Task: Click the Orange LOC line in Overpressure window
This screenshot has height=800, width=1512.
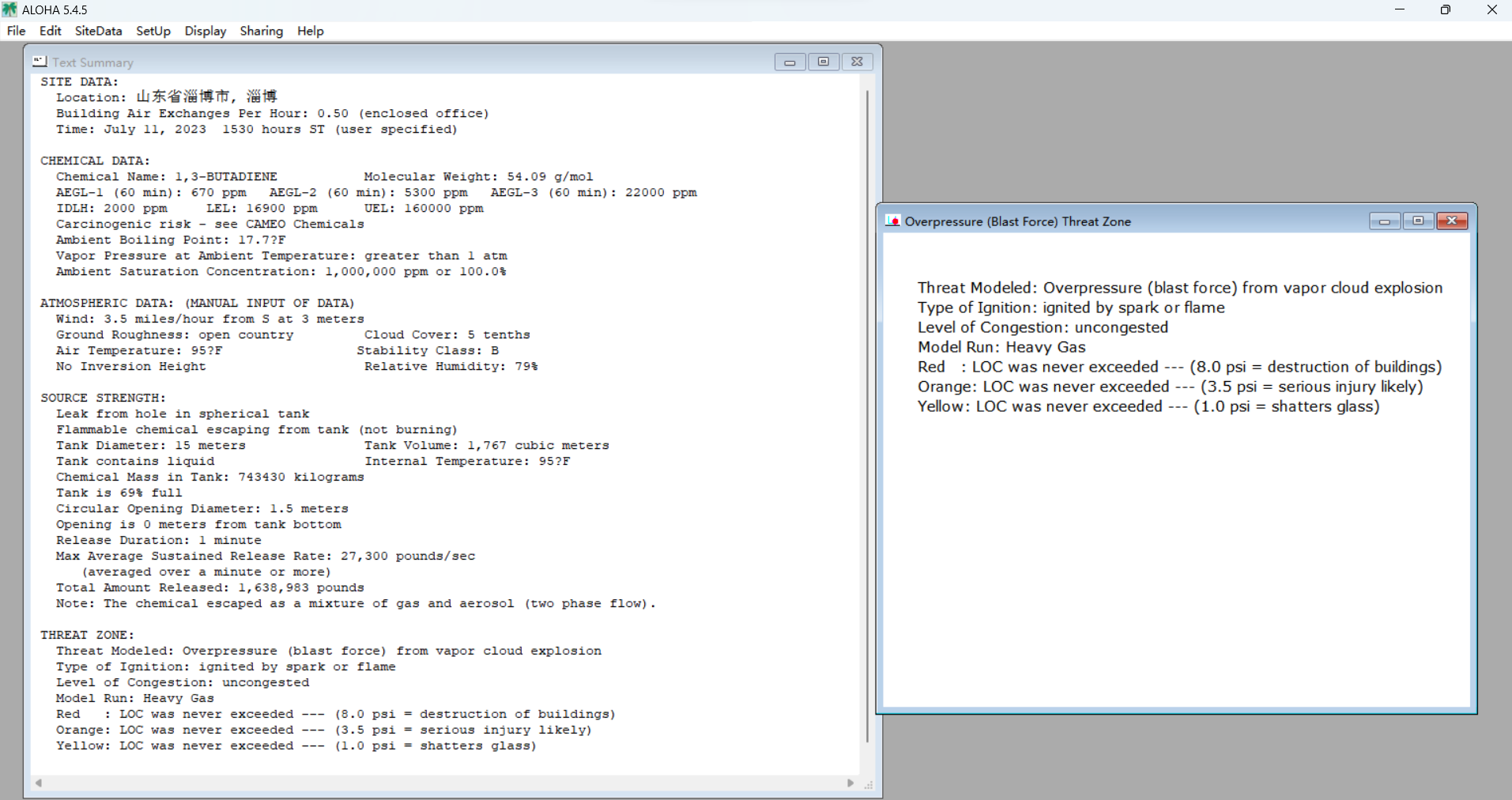Action: (1170, 387)
